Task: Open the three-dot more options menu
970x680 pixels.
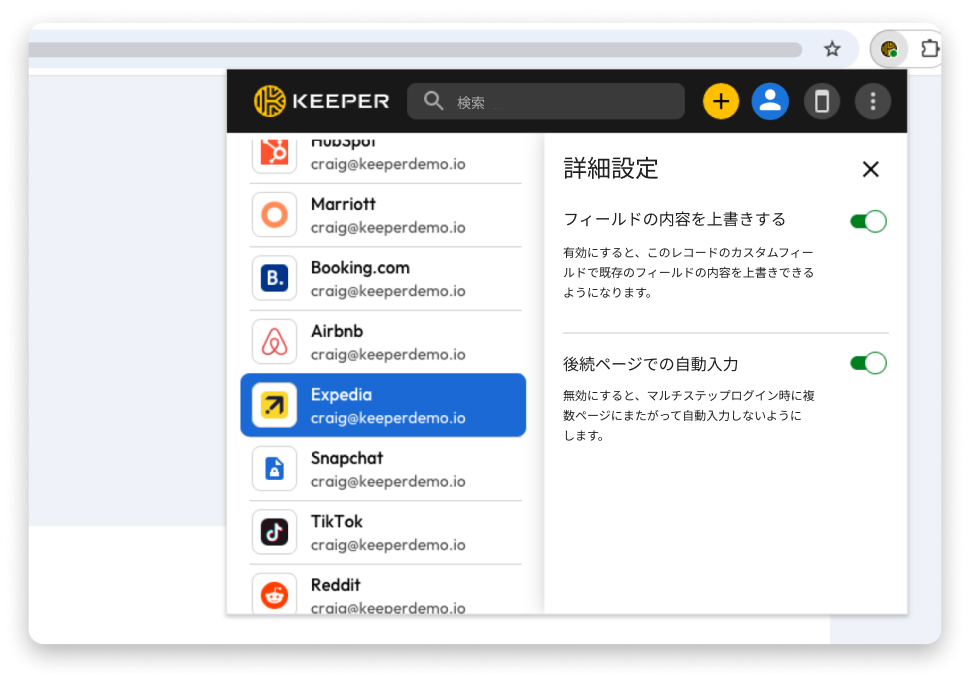Action: (x=873, y=101)
